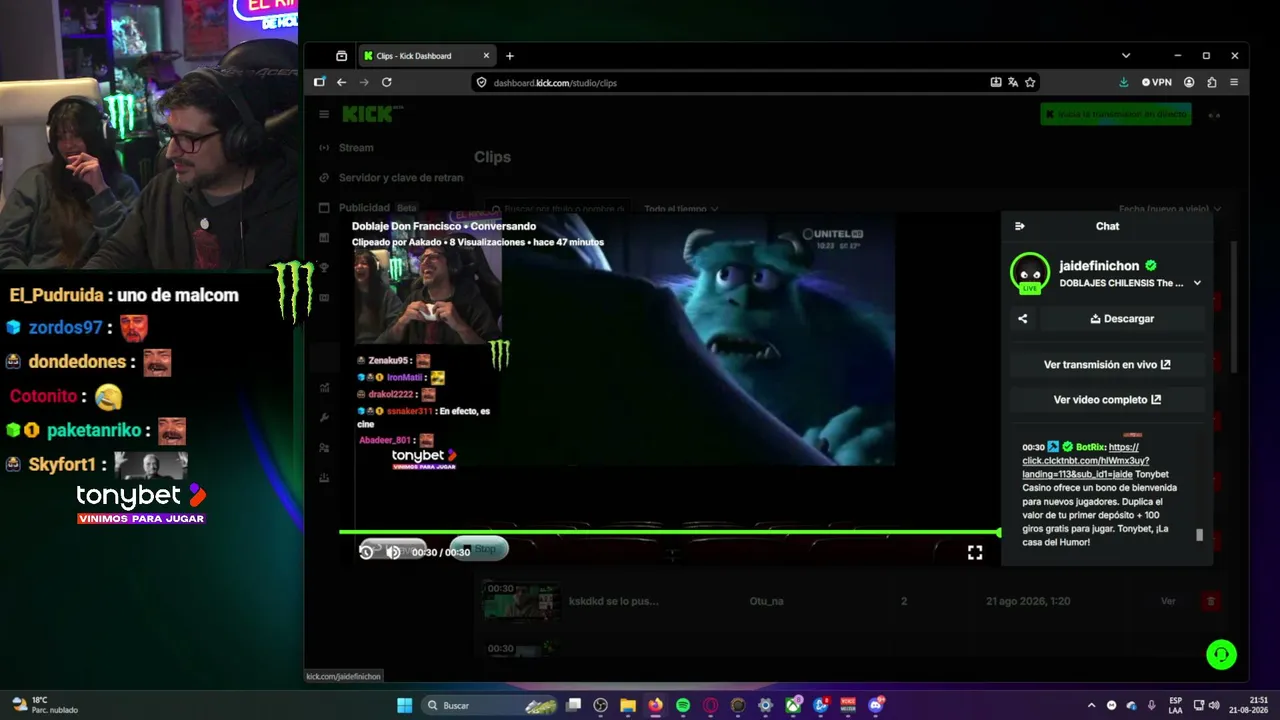Click the analytics chart sidebar icon
Image resolution: width=1280 pixels, height=720 pixels.
pyautogui.click(x=324, y=388)
